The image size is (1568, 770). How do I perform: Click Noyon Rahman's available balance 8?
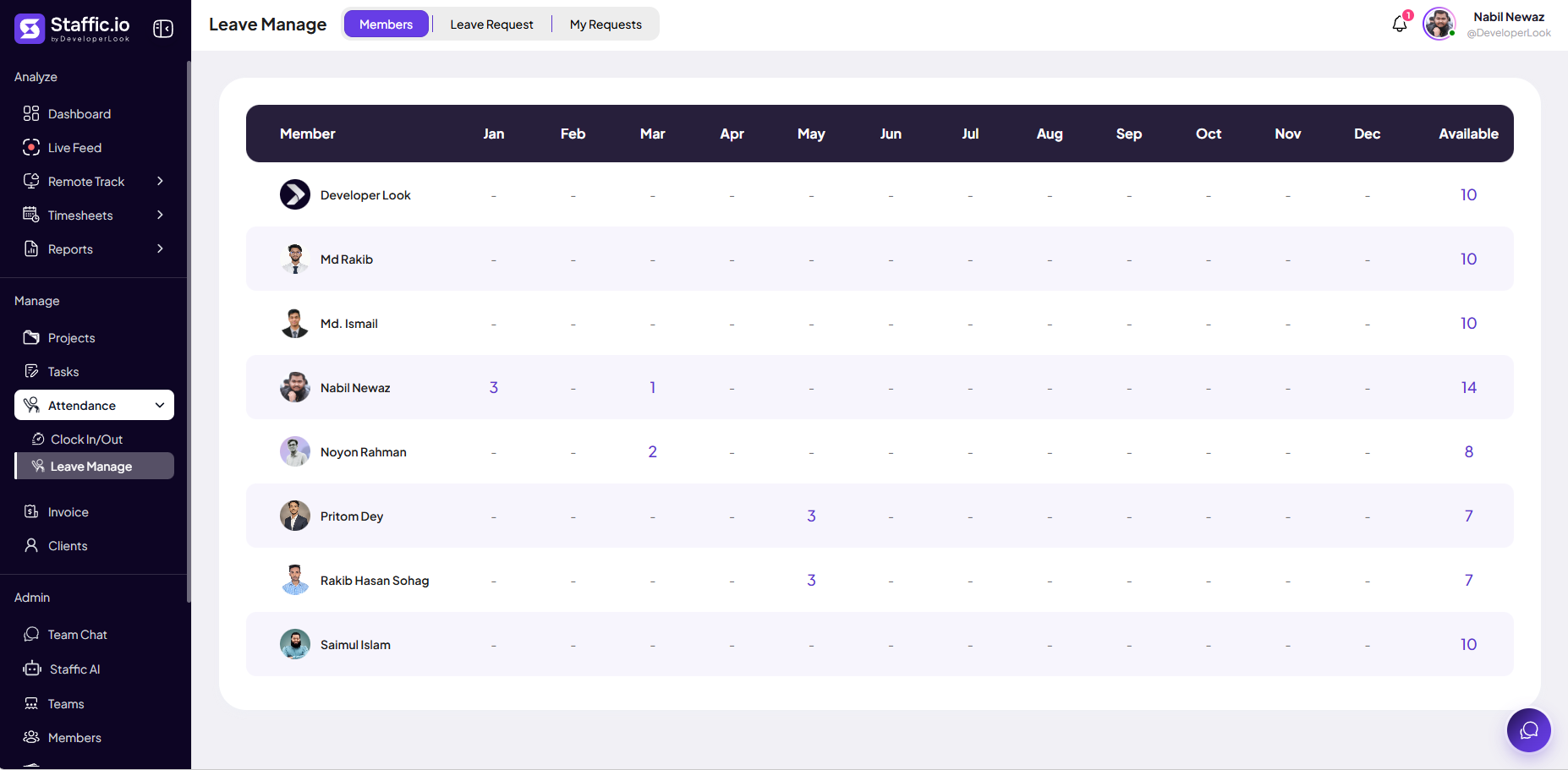[1468, 451]
